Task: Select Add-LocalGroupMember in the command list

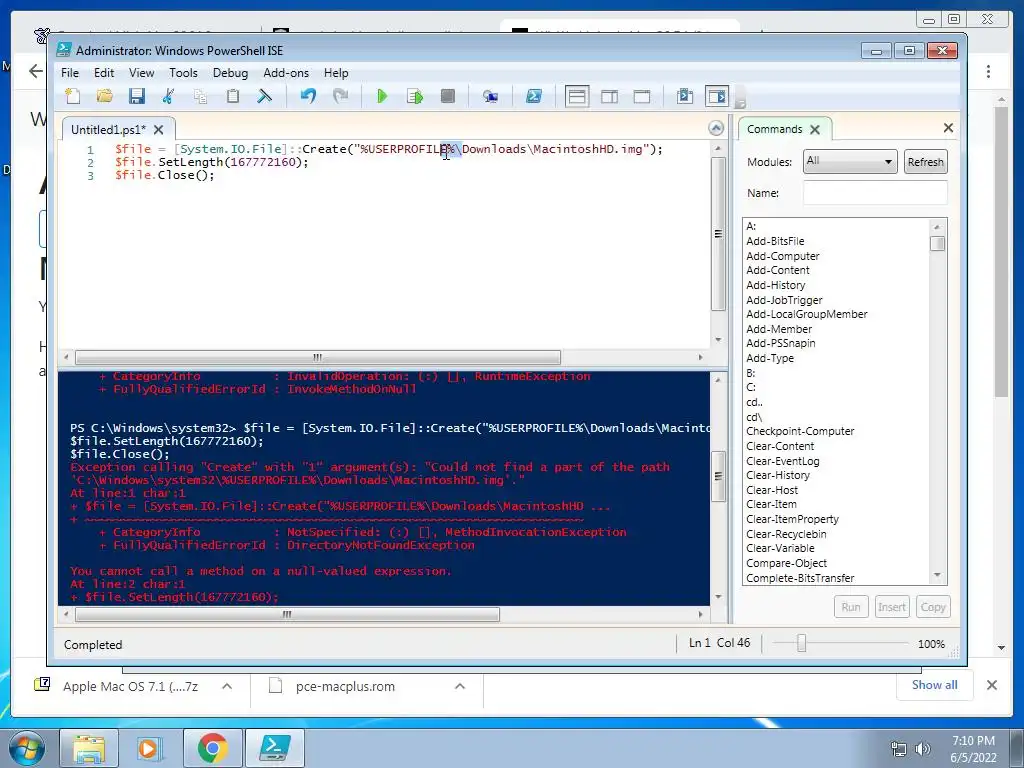Action: (807, 314)
